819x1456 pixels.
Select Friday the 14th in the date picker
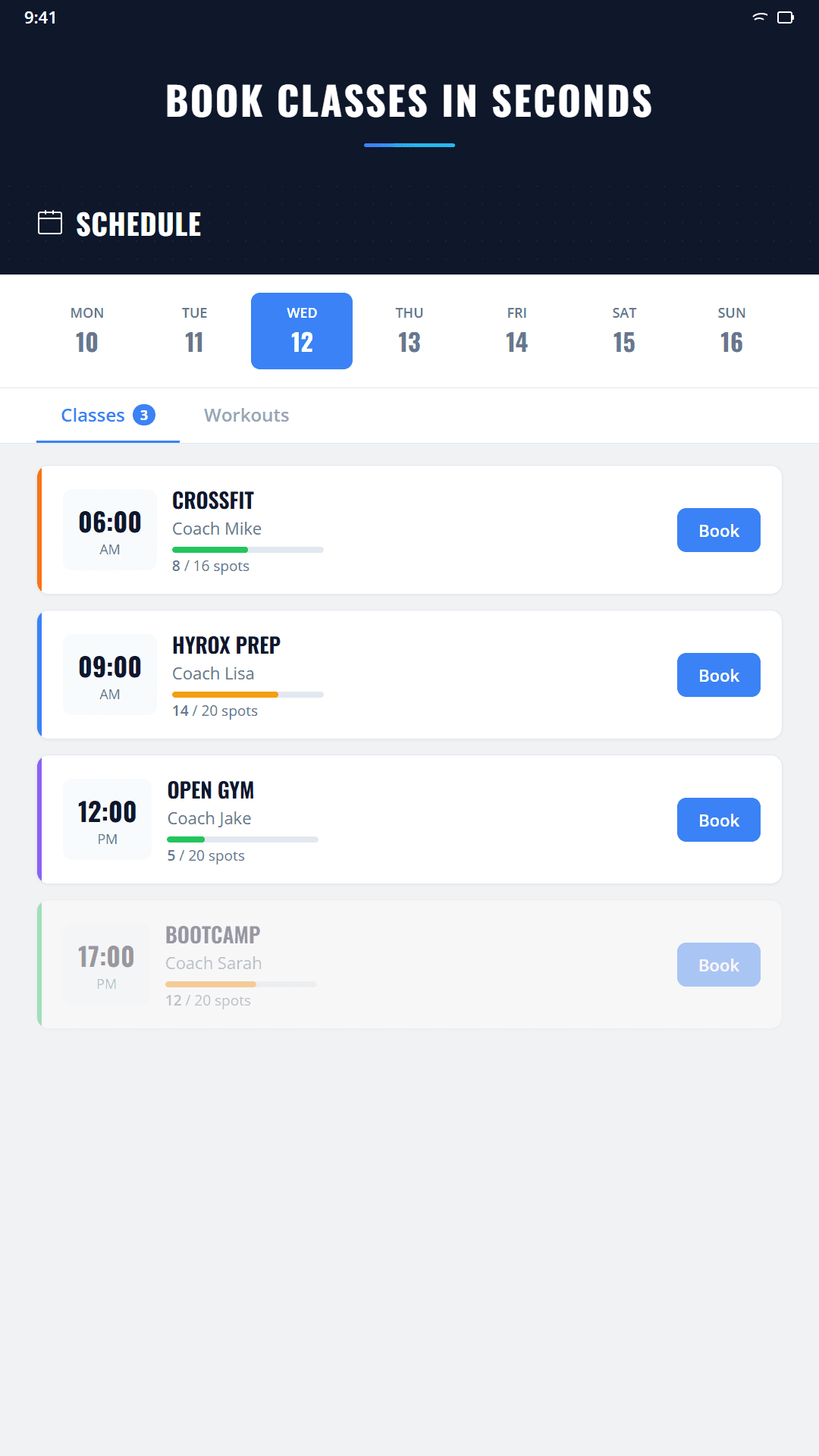516,331
